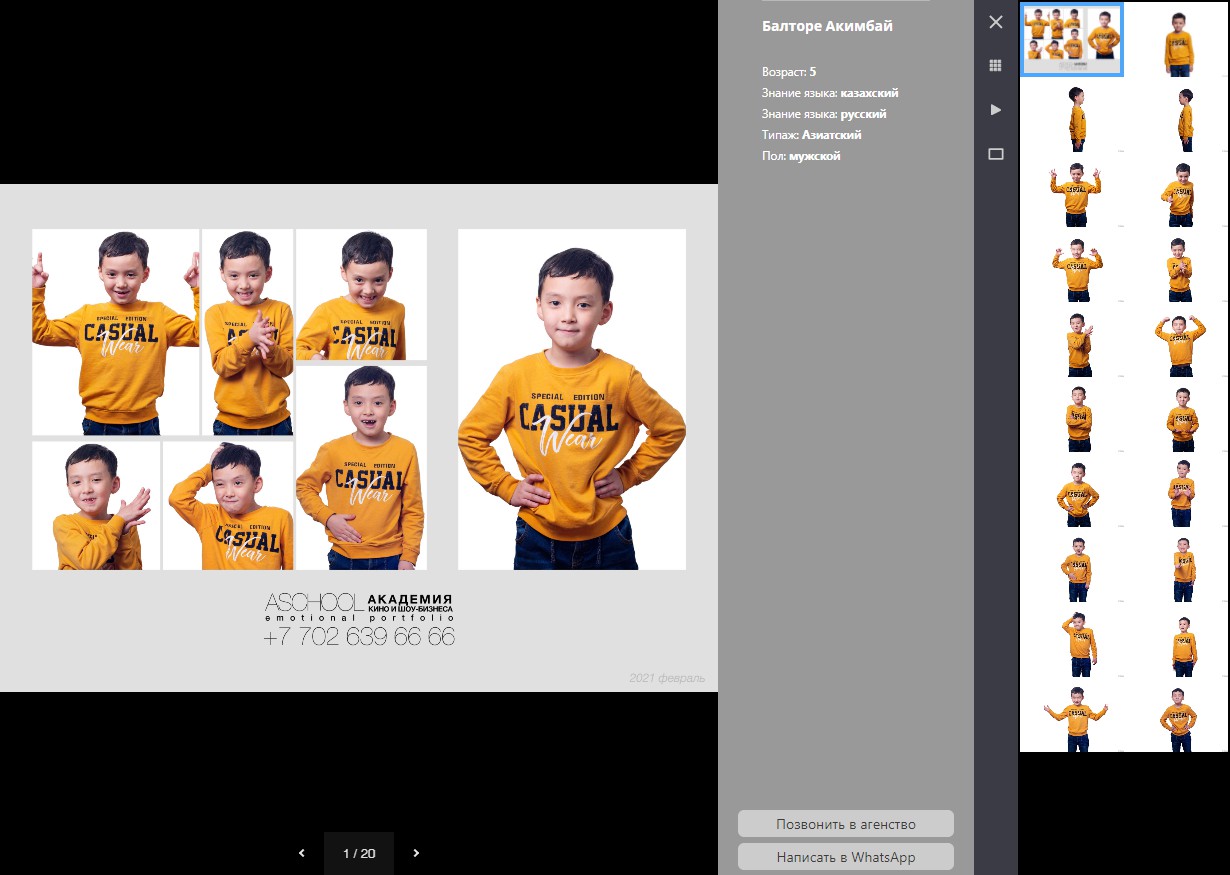Click the name Балторе Акимбай

(x=827, y=26)
